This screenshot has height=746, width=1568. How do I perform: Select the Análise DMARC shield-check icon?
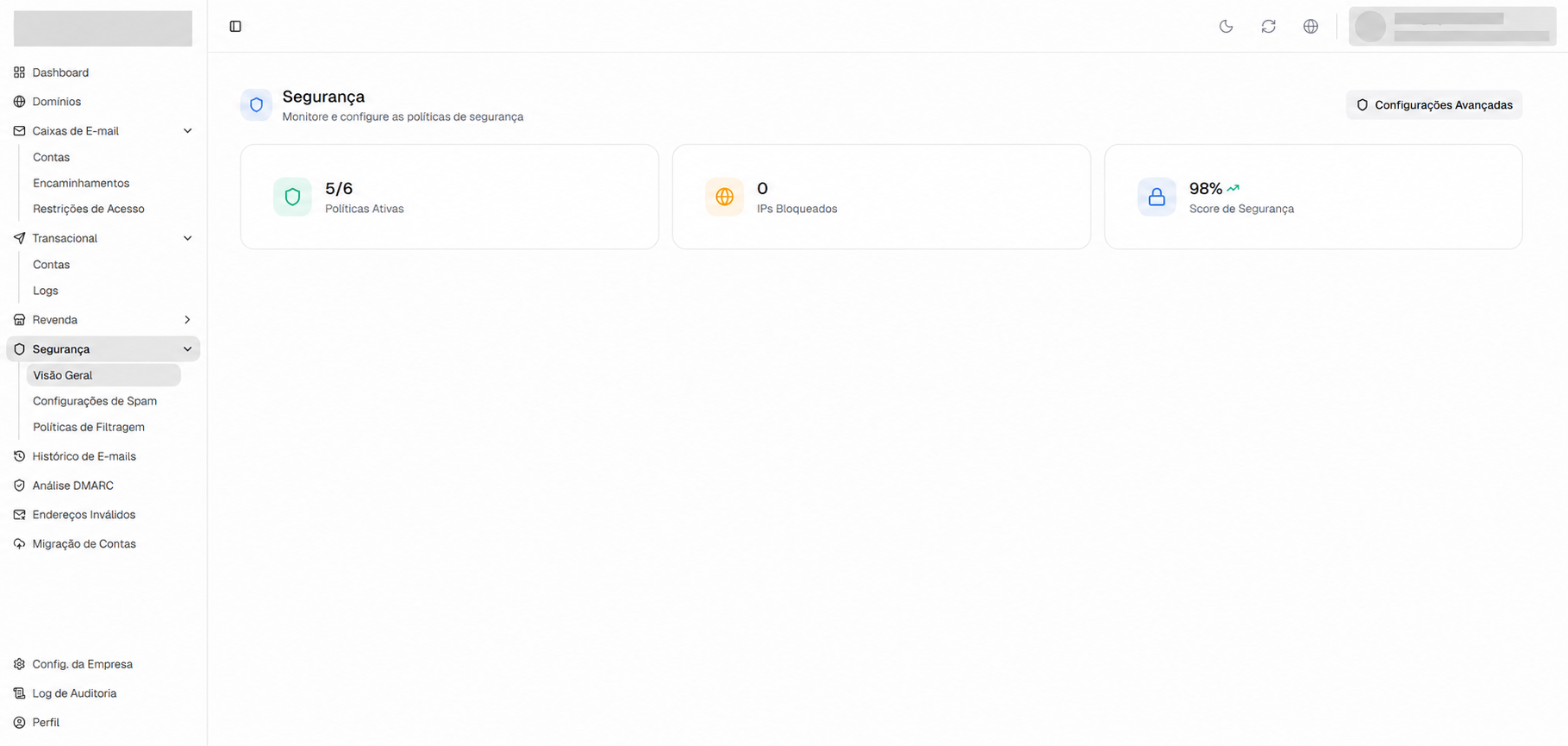pos(19,486)
